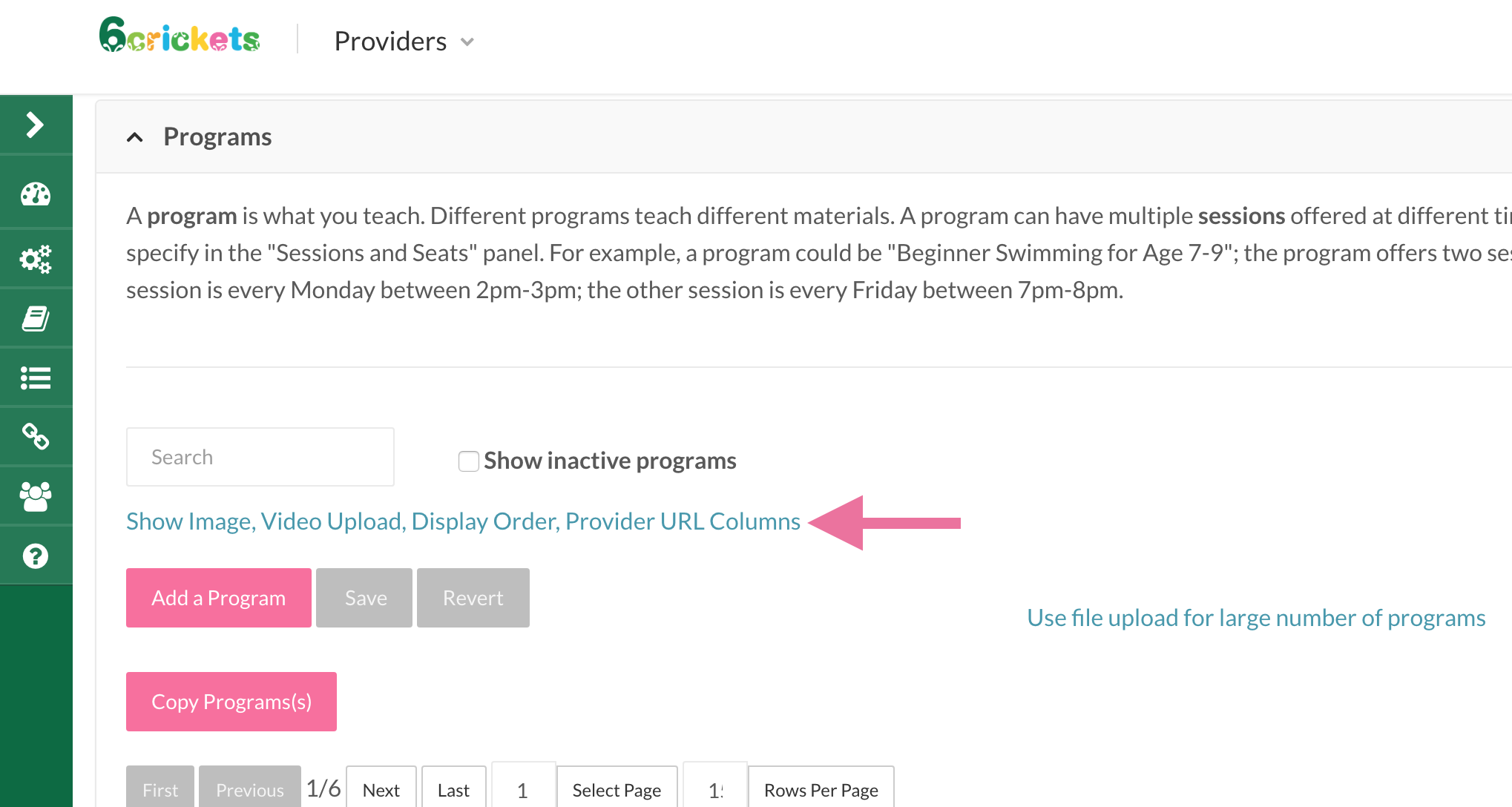Viewport: 1512px width, 807px height.
Task: Open the dashboard gauge icon in sidebar
Action: [x=35, y=194]
